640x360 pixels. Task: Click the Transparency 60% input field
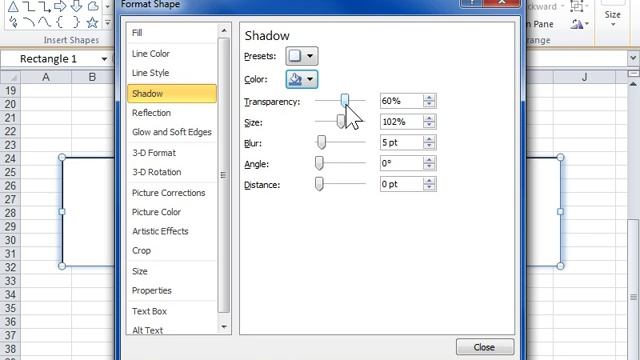point(401,101)
